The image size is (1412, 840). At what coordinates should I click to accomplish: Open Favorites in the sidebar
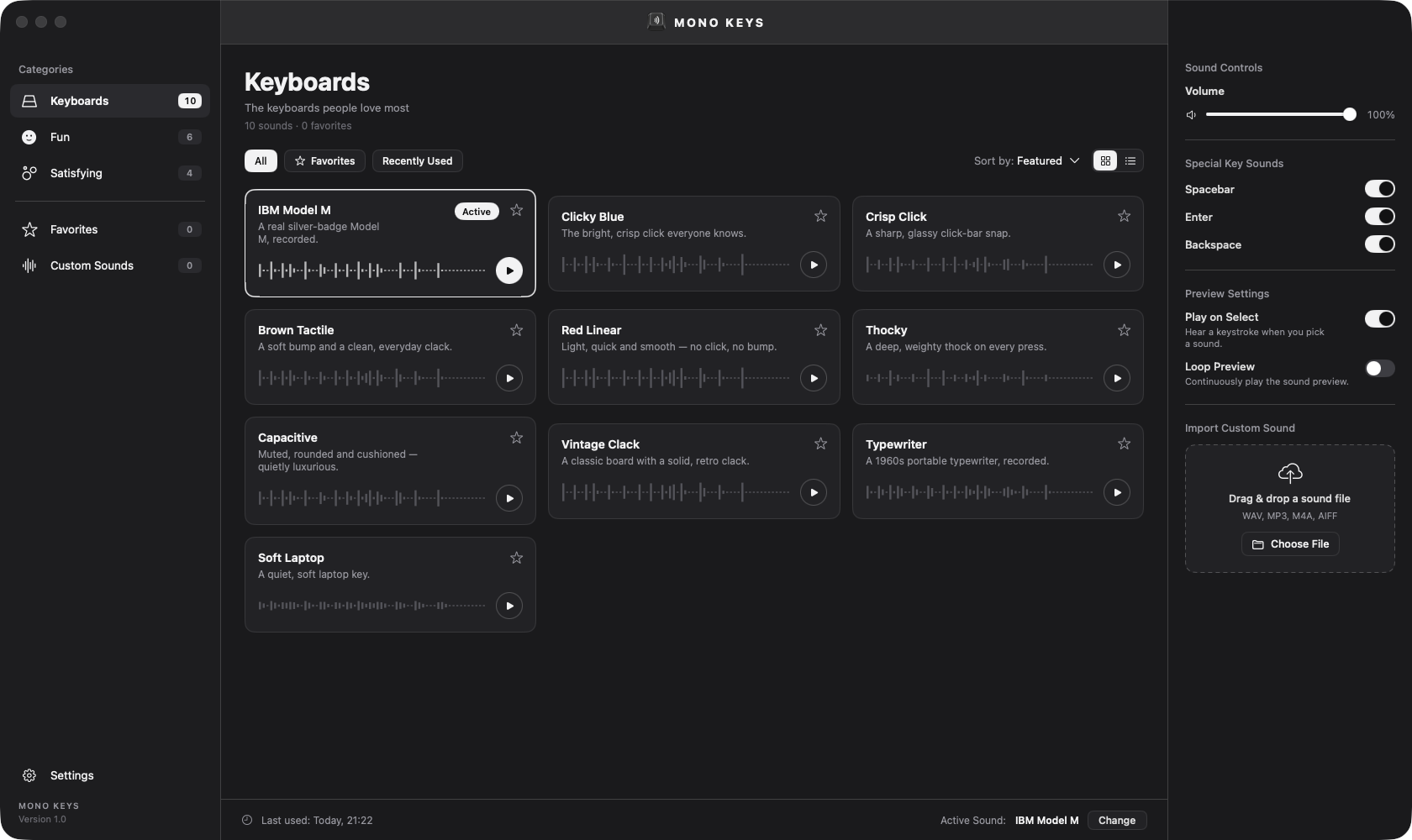click(110, 229)
